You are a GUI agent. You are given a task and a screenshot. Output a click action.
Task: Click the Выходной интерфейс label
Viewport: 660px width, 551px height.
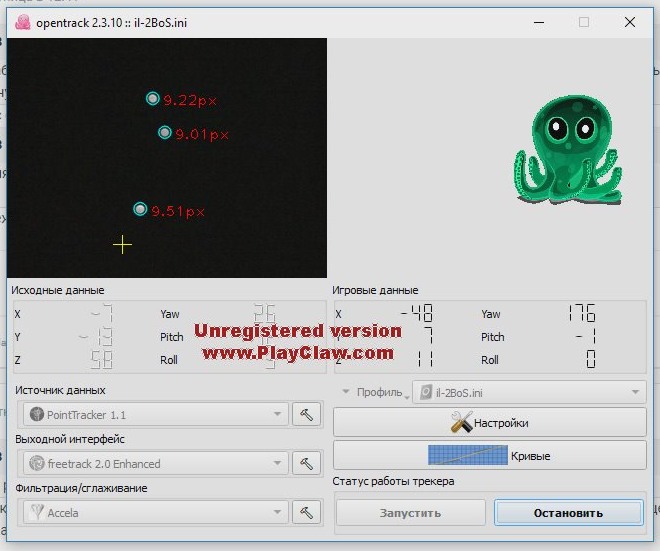(70, 439)
